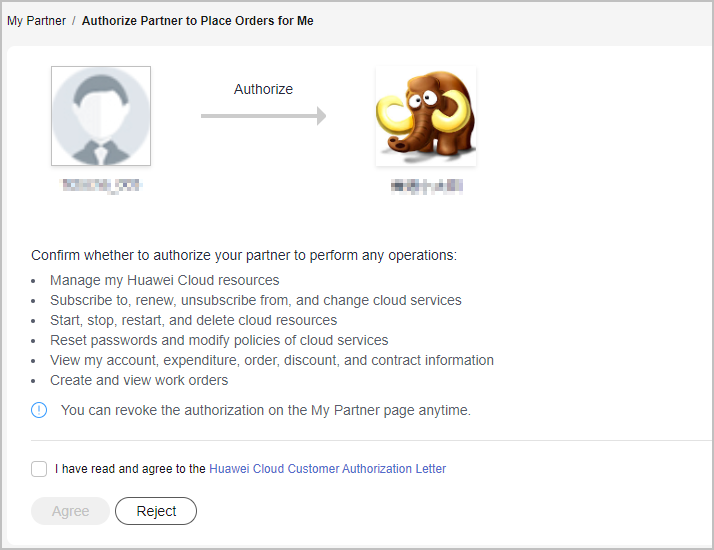Screen dimensions: 714x550
Task: Click the "Reset passwords and modify policies" line
Action: (x=219, y=340)
